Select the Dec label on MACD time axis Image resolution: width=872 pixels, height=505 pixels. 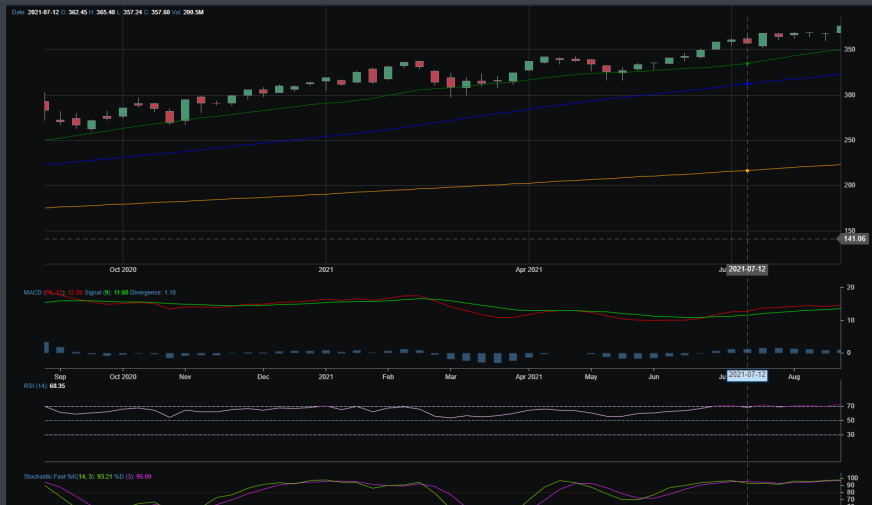point(263,378)
